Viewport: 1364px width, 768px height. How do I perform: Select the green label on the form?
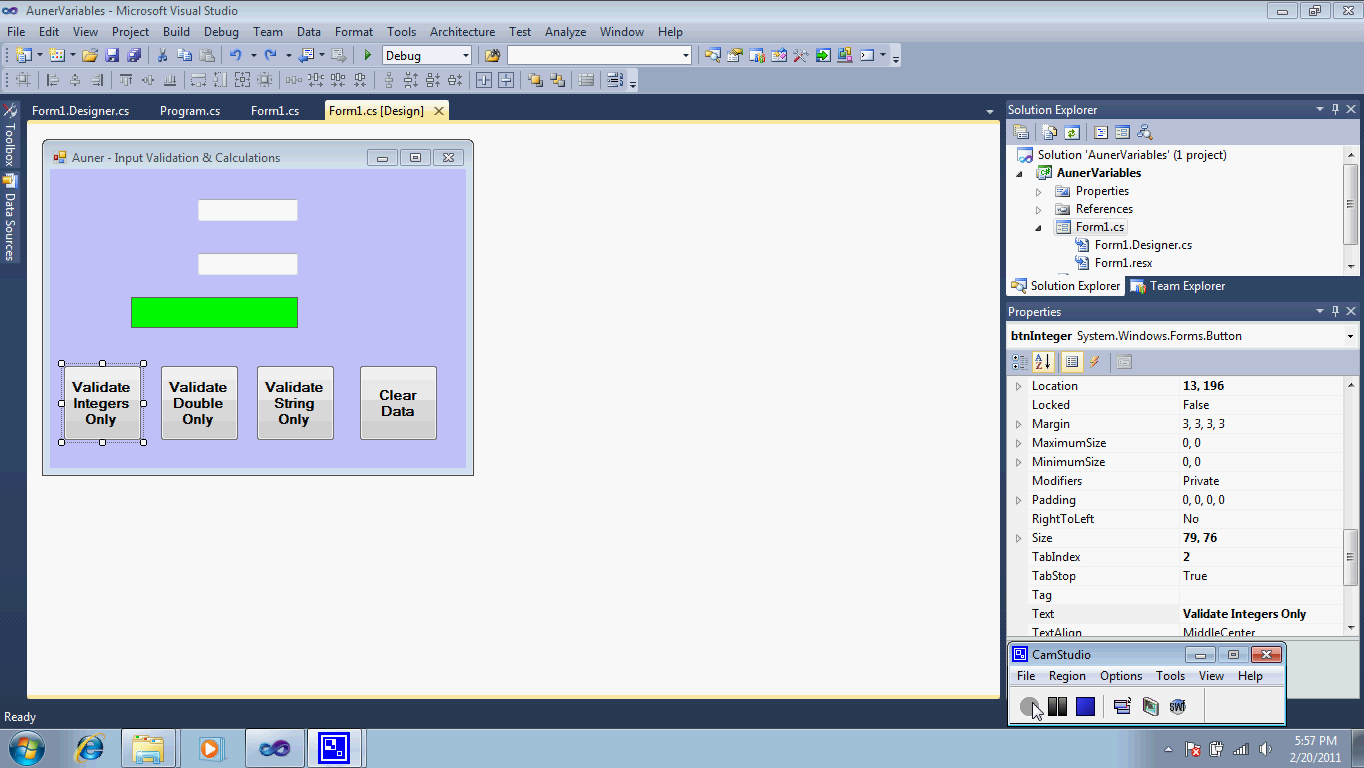click(x=214, y=312)
